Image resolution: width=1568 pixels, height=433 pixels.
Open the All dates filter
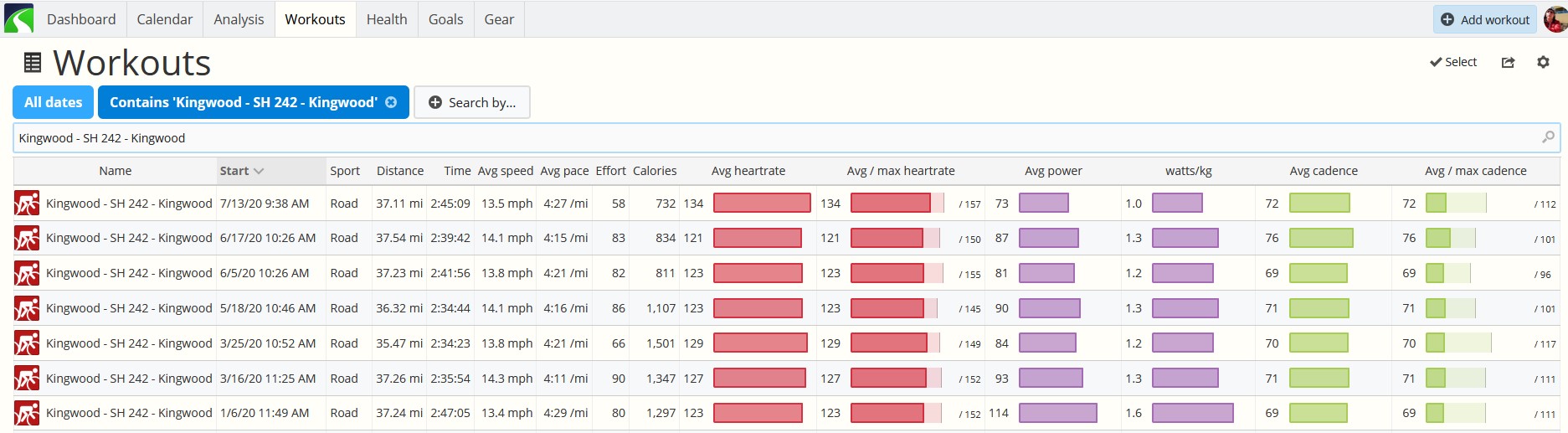(54, 102)
